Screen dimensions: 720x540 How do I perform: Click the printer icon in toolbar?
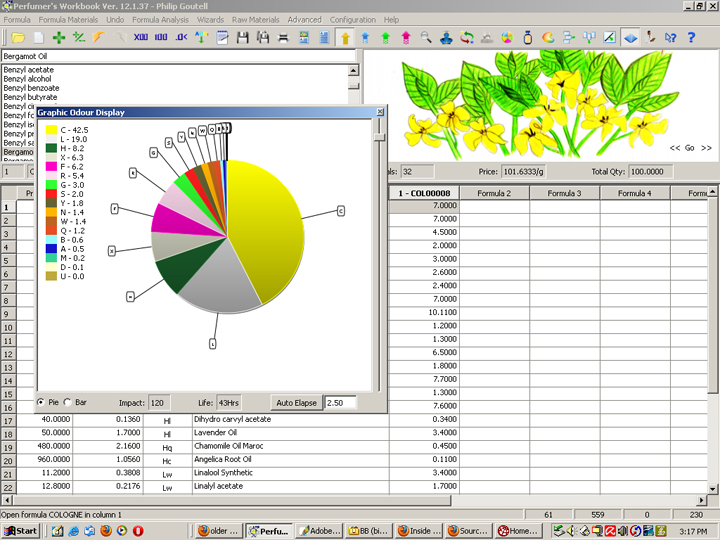[283, 37]
